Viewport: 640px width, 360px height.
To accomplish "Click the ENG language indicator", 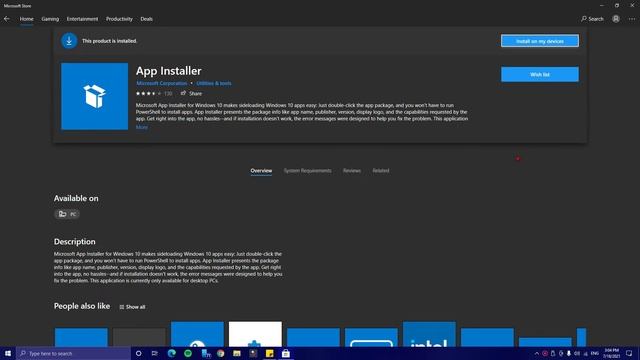I will coord(595,353).
